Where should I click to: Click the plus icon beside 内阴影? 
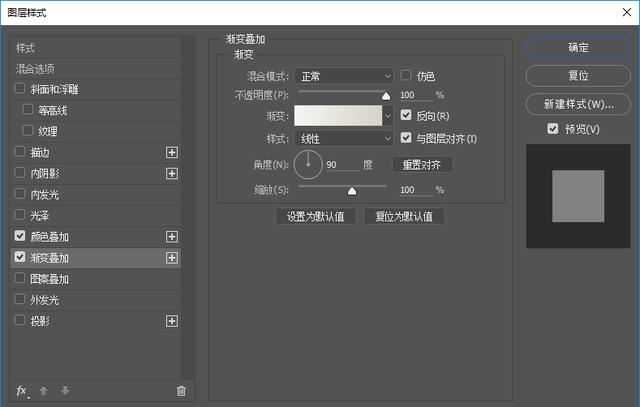[x=171, y=173]
